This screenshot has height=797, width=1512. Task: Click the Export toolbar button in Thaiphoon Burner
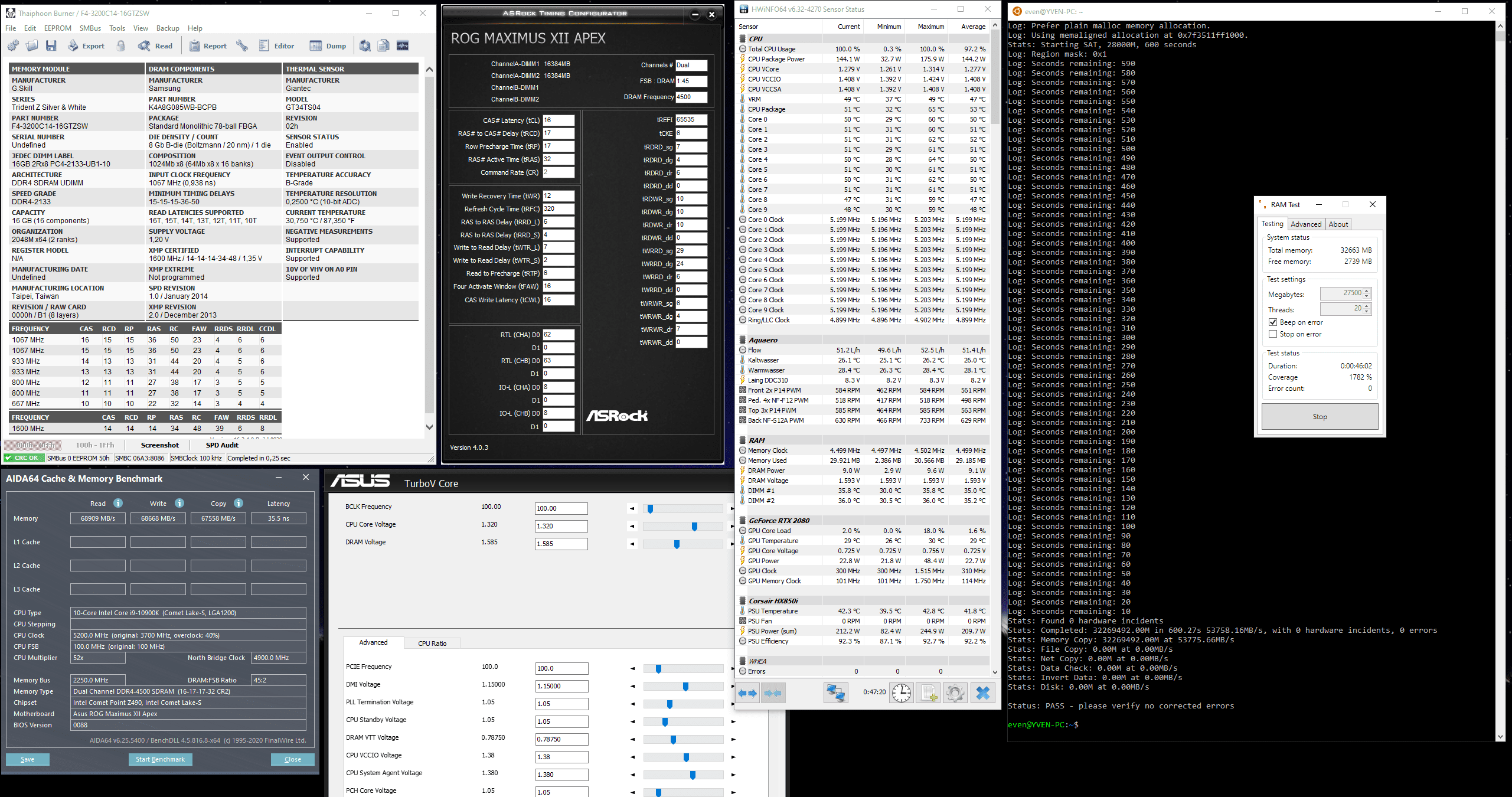pos(86,45)
